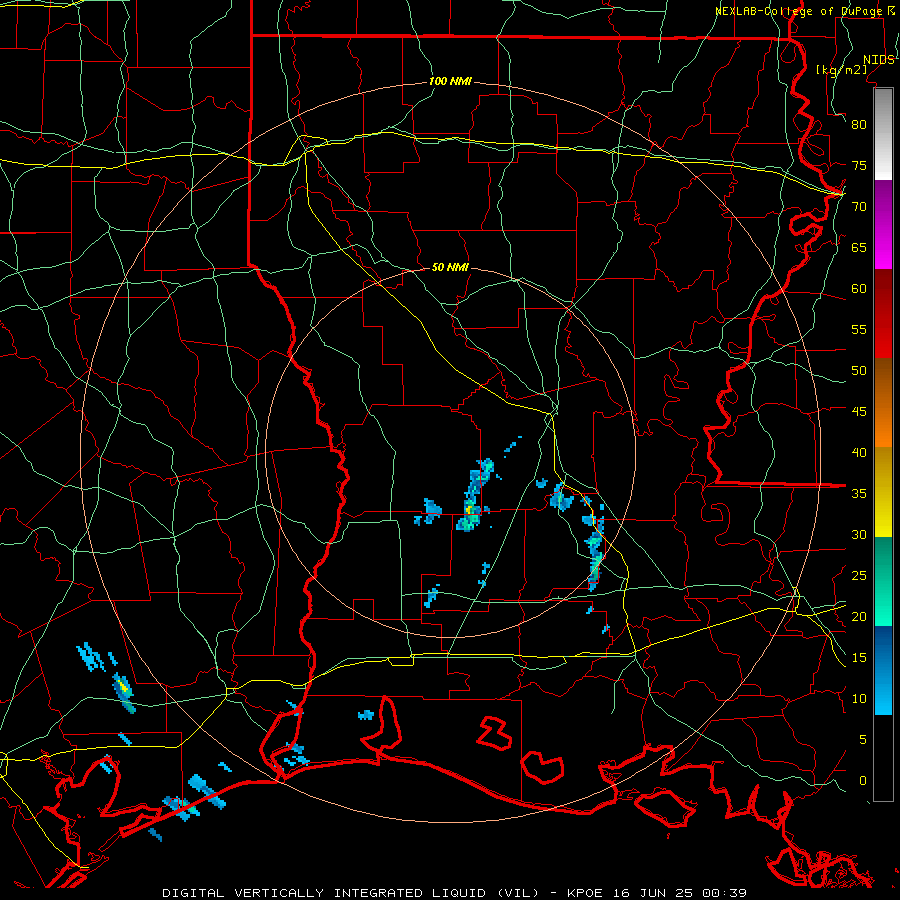Click "DIGITAL VERTICALLY INTEGRATED LIQUID" caption text
The image size is (900, 900).
point(326,893)
